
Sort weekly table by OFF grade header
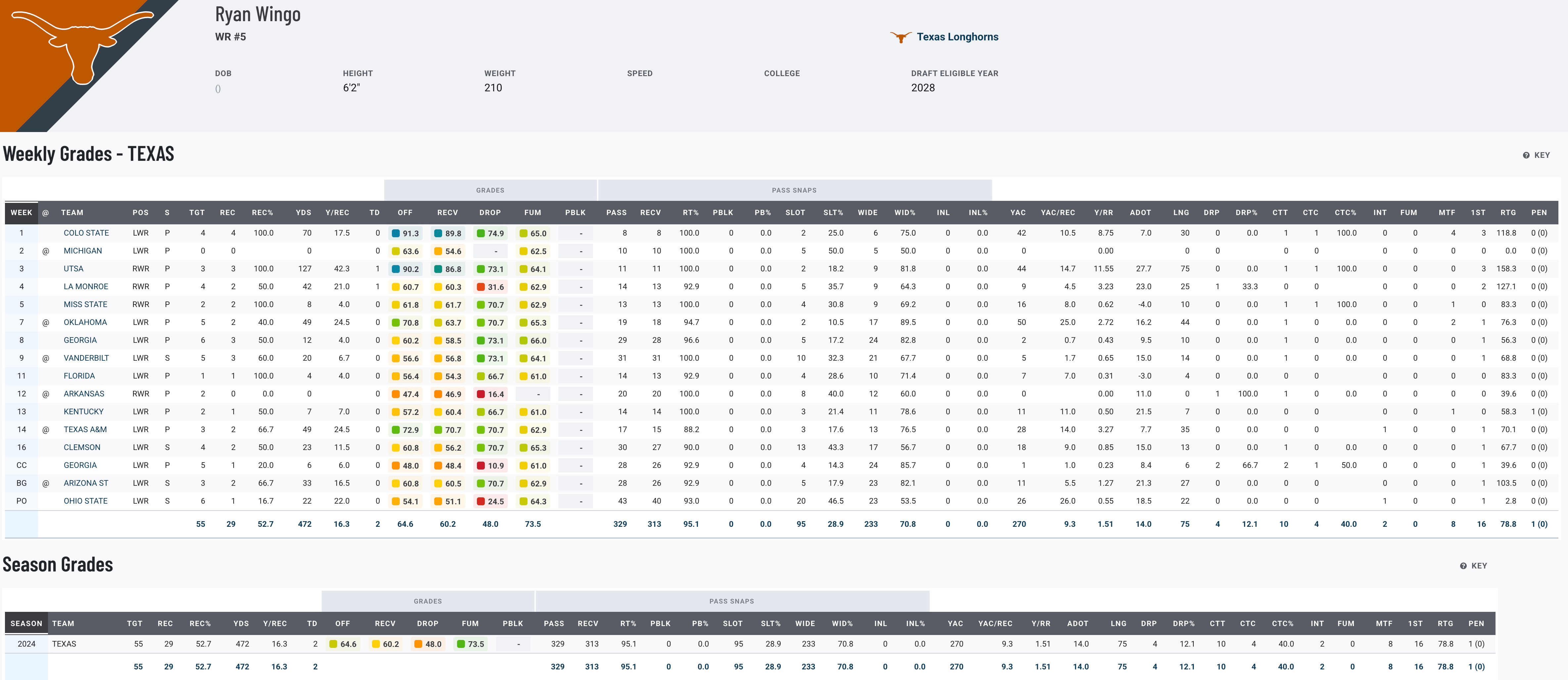(405, 212)
